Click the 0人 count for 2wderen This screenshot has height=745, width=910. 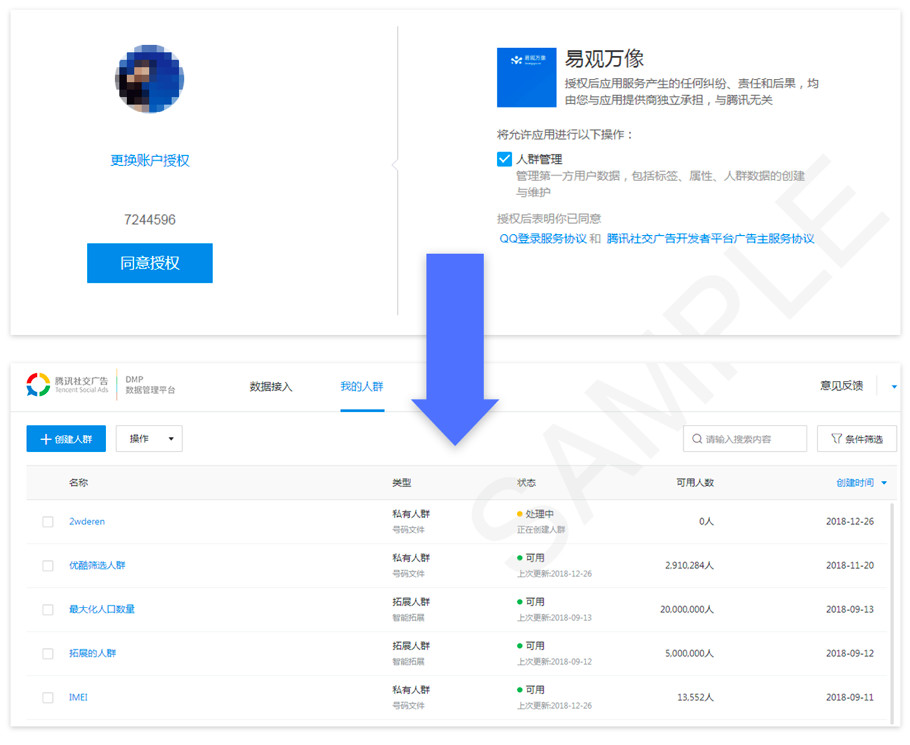pyautogui.click(x=706, y=522)
